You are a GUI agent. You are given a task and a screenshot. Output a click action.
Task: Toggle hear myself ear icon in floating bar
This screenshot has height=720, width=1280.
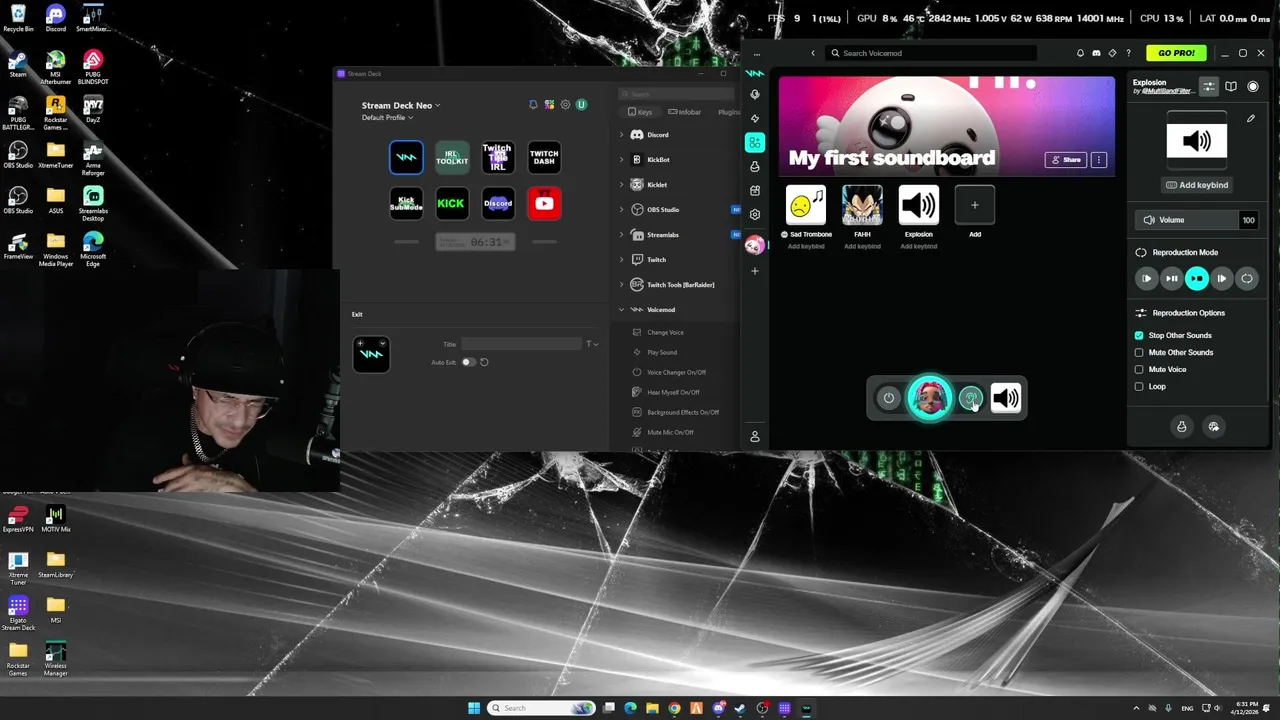tap(970, 398)
